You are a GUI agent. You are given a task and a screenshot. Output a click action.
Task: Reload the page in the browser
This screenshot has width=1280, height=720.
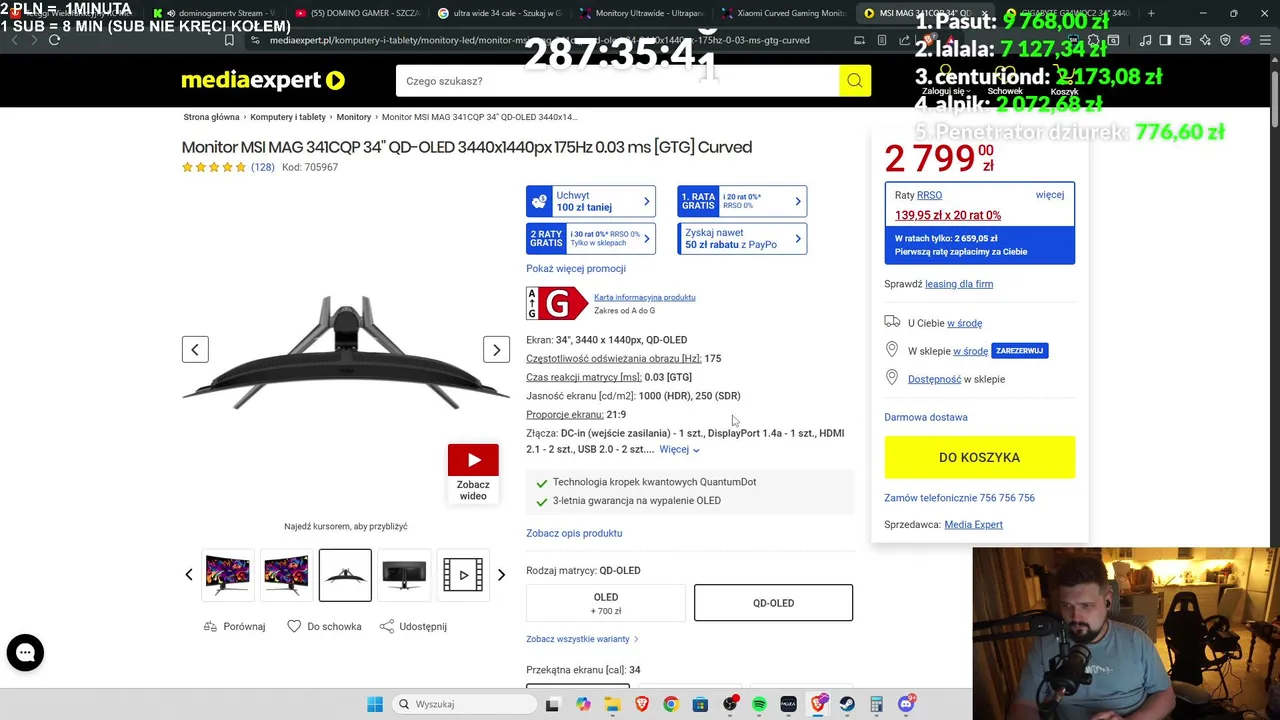[x=54, y=40]
